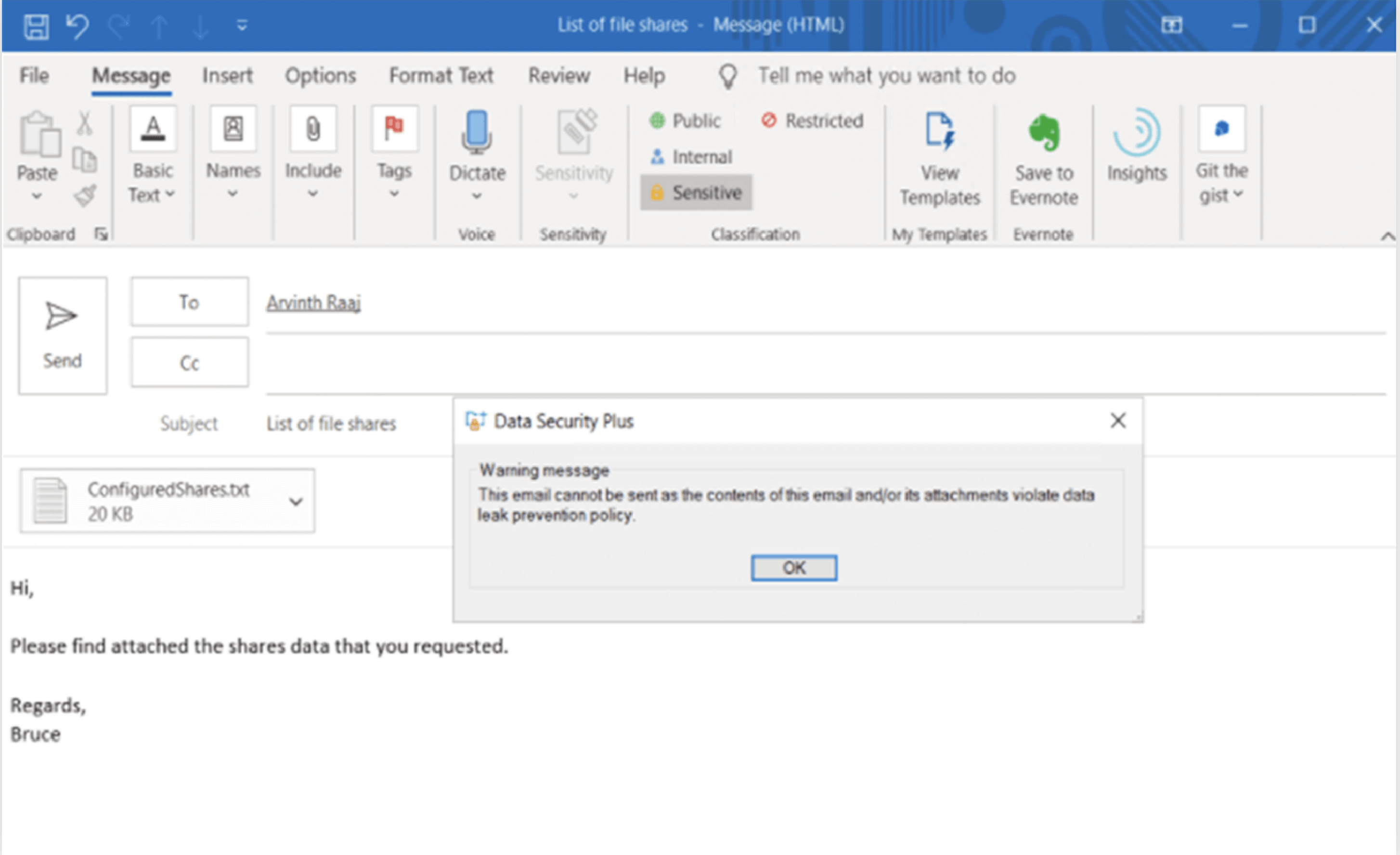Image resolution: width=1400 pixels, height=855 pixels.
Task: Open the Format Text tab
Action: 441,76
